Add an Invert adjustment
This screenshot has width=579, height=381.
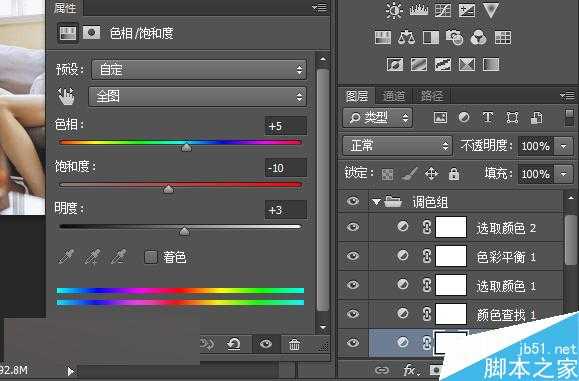point(395,65)
